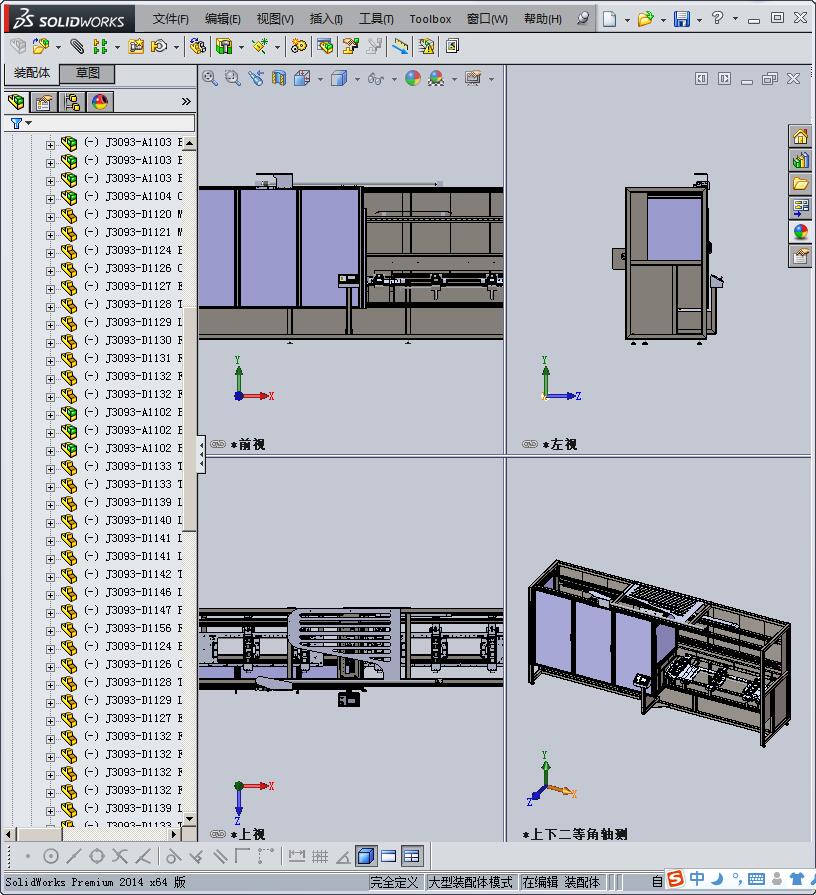Screen dimensions: 816x895
Task: Expand the J3093-D1140 tree node
Action: pos(50,523)
